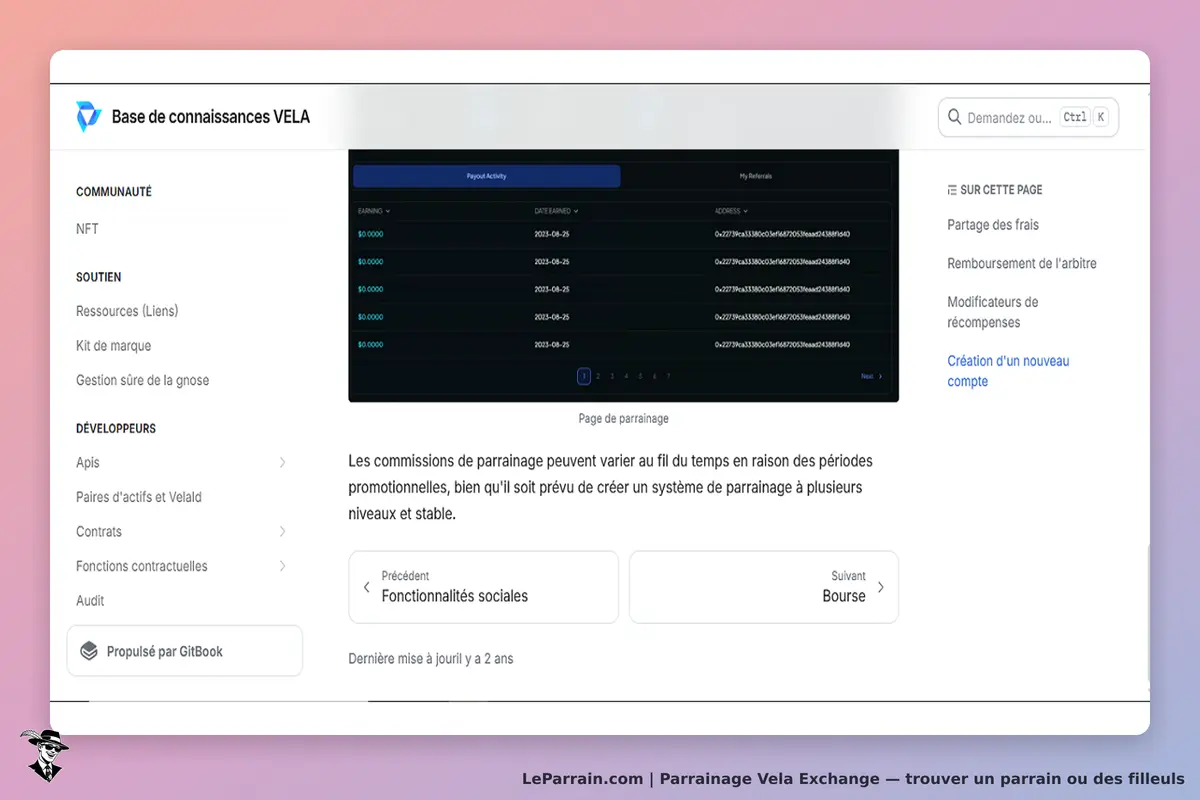
Task: Sort by the ADDRESS column header
Action: (x=731, y=211)
